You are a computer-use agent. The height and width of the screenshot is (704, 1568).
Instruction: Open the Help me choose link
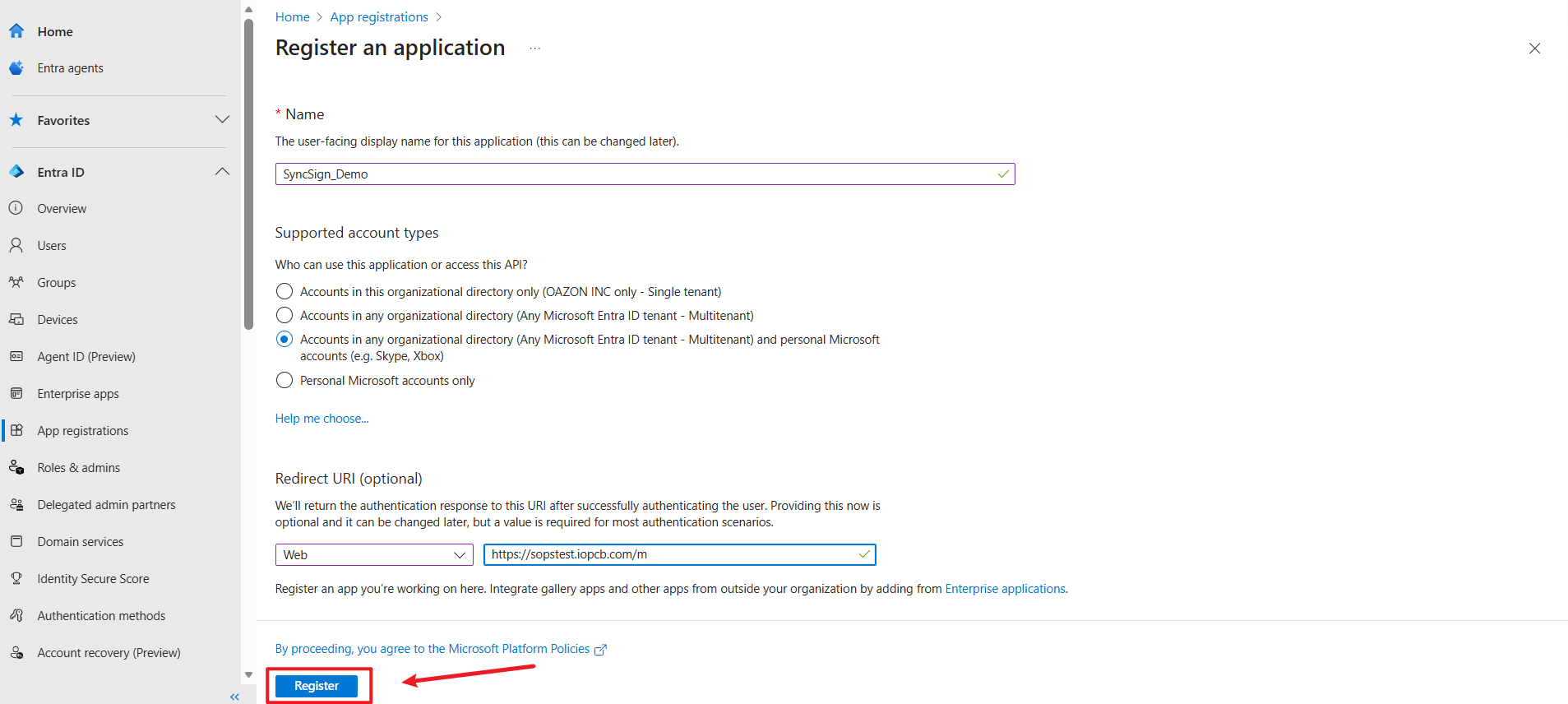click(321, 419)
